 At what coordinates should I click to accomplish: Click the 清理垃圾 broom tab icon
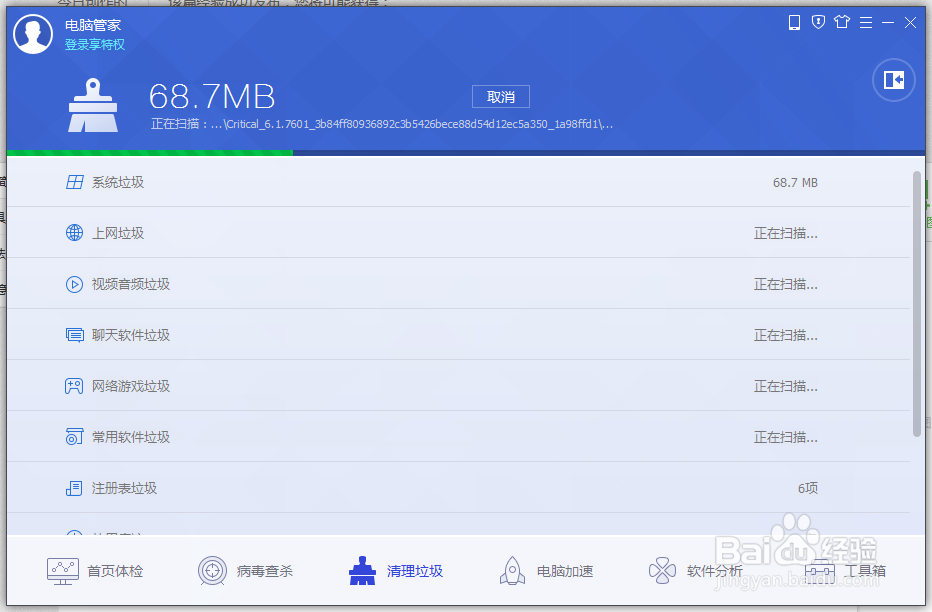click(362, 571)
